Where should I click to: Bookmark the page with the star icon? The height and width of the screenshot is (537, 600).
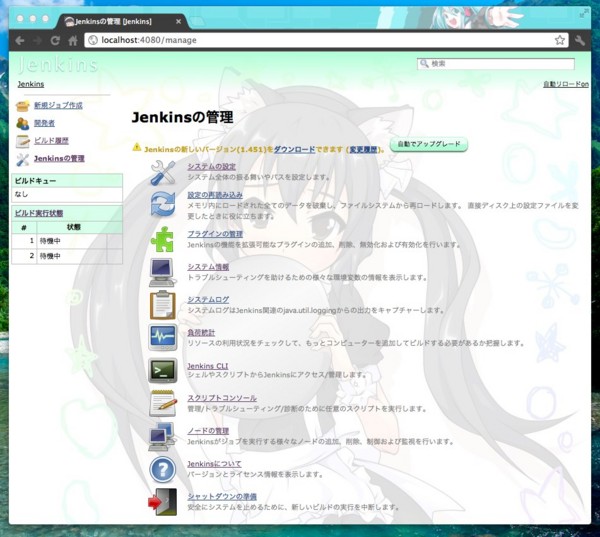tap(560, 40)
